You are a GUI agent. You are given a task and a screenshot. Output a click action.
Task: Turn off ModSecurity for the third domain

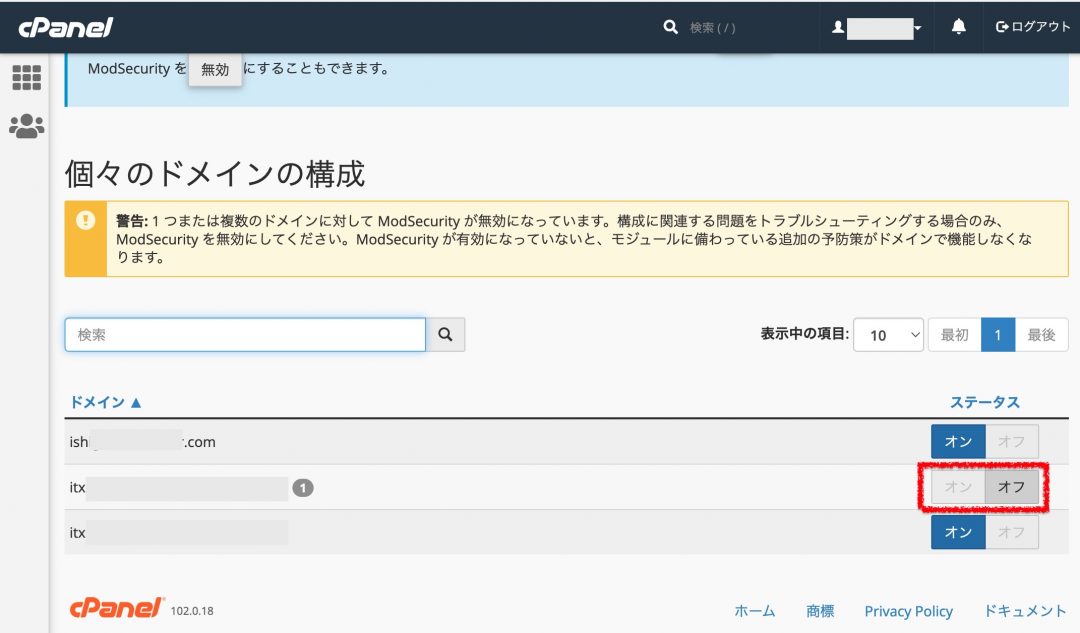tap(1011, 532)
